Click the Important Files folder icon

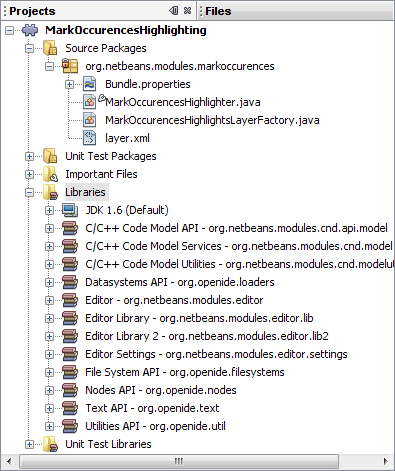[50, 174]
